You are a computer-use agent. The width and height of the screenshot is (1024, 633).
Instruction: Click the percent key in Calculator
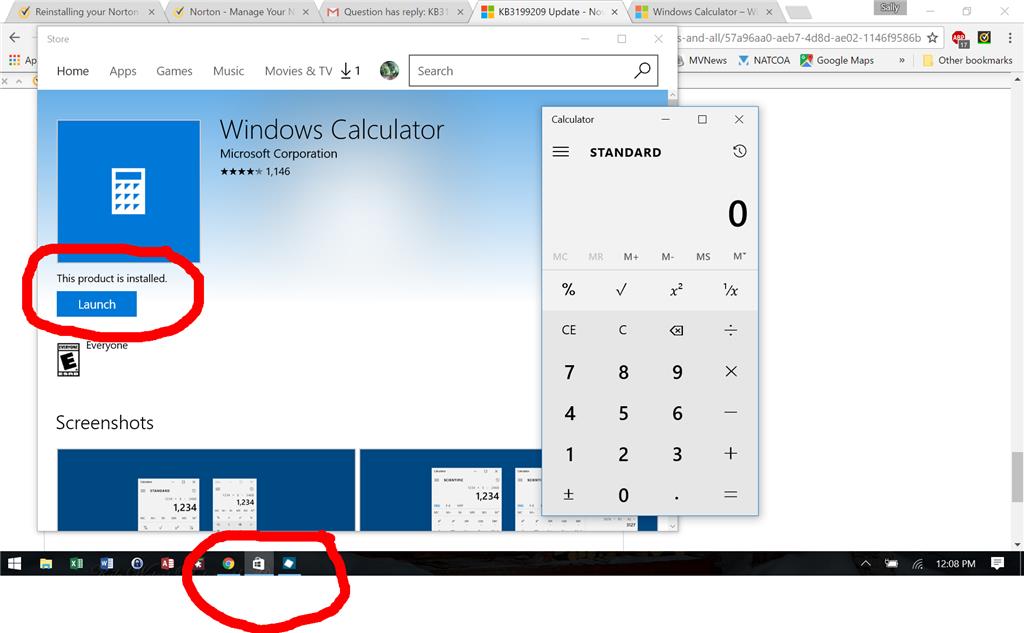click(569, 289)
